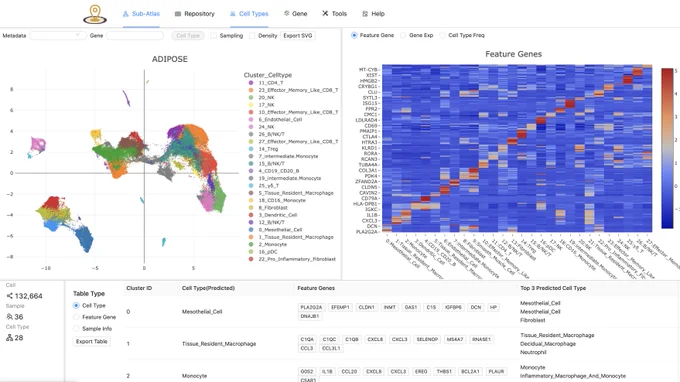Screen dimensions: 680x382
Task: Click the hierarchy icon beside 28 cell types
Action: 10,338
